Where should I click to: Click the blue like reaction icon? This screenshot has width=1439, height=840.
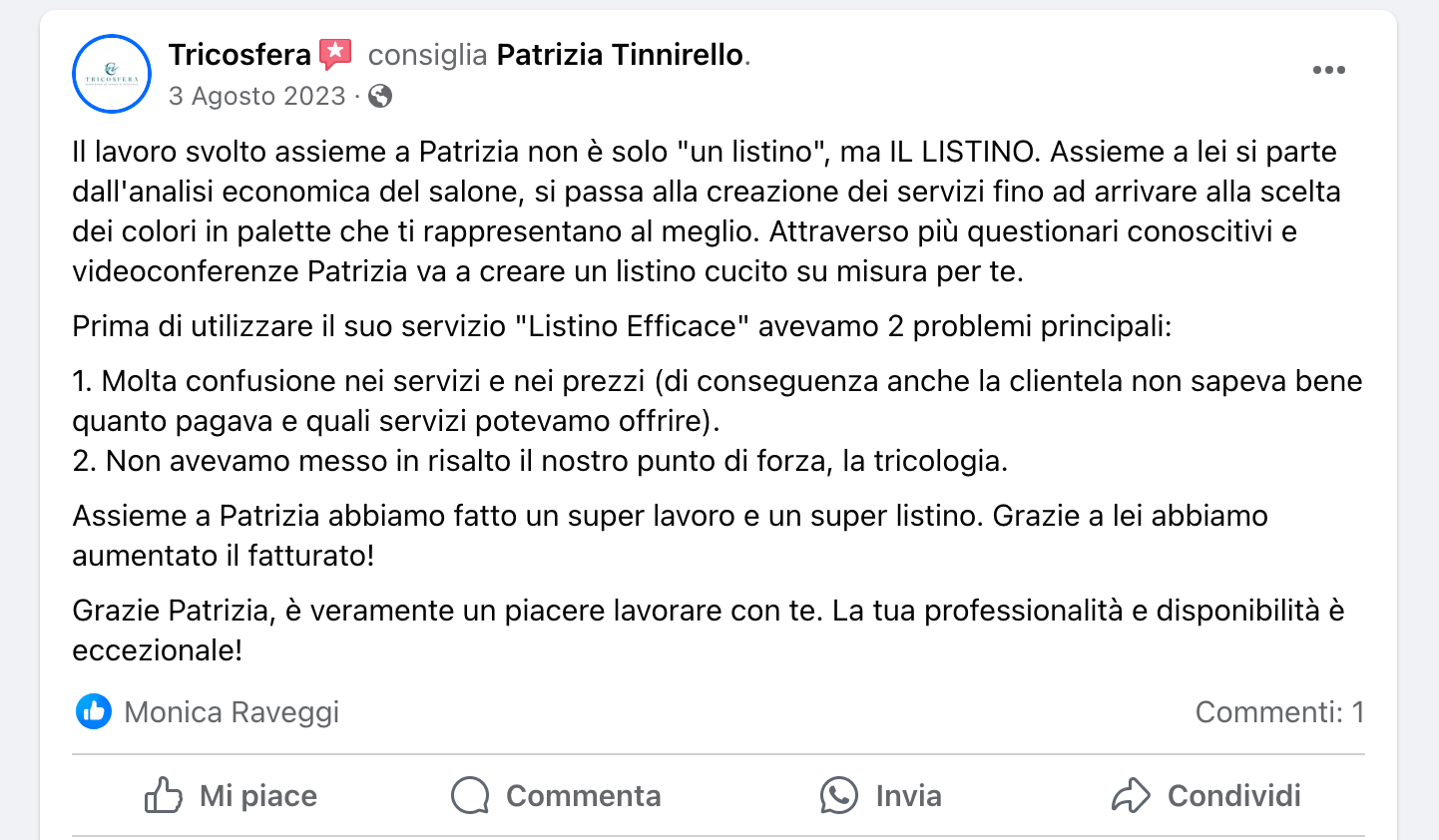[x=94, y=711]
